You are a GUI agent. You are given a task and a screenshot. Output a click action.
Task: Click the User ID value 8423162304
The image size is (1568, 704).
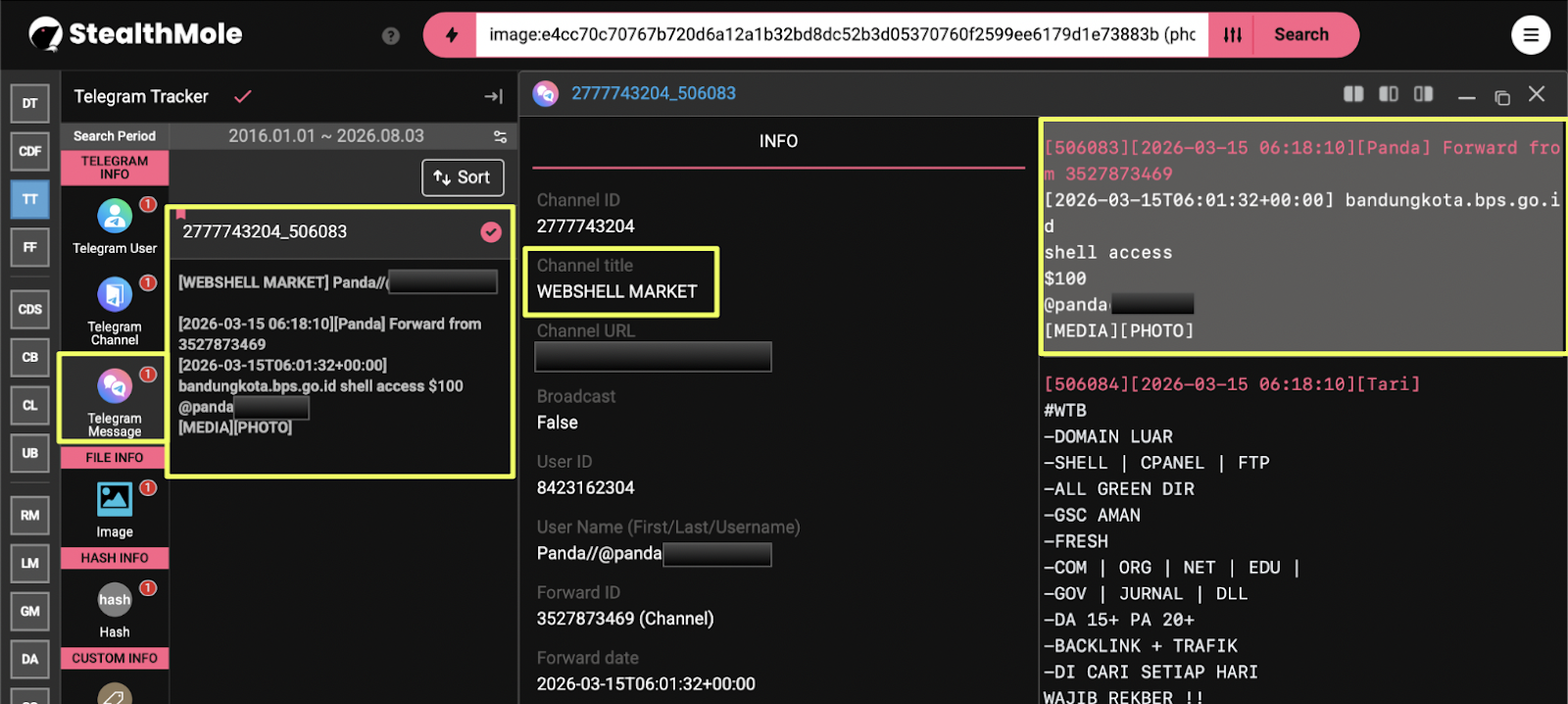click(x=586, y=488)
